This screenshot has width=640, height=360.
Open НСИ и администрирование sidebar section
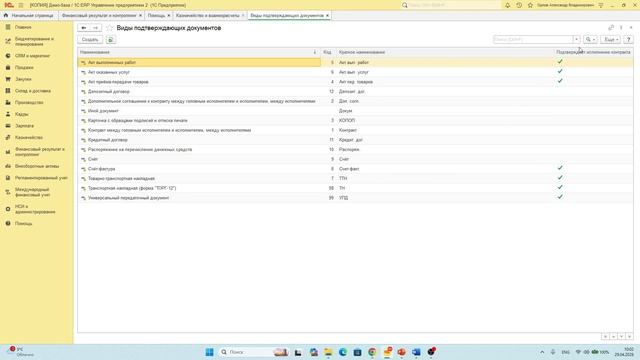pyautogui.click(x=35, y=209)
